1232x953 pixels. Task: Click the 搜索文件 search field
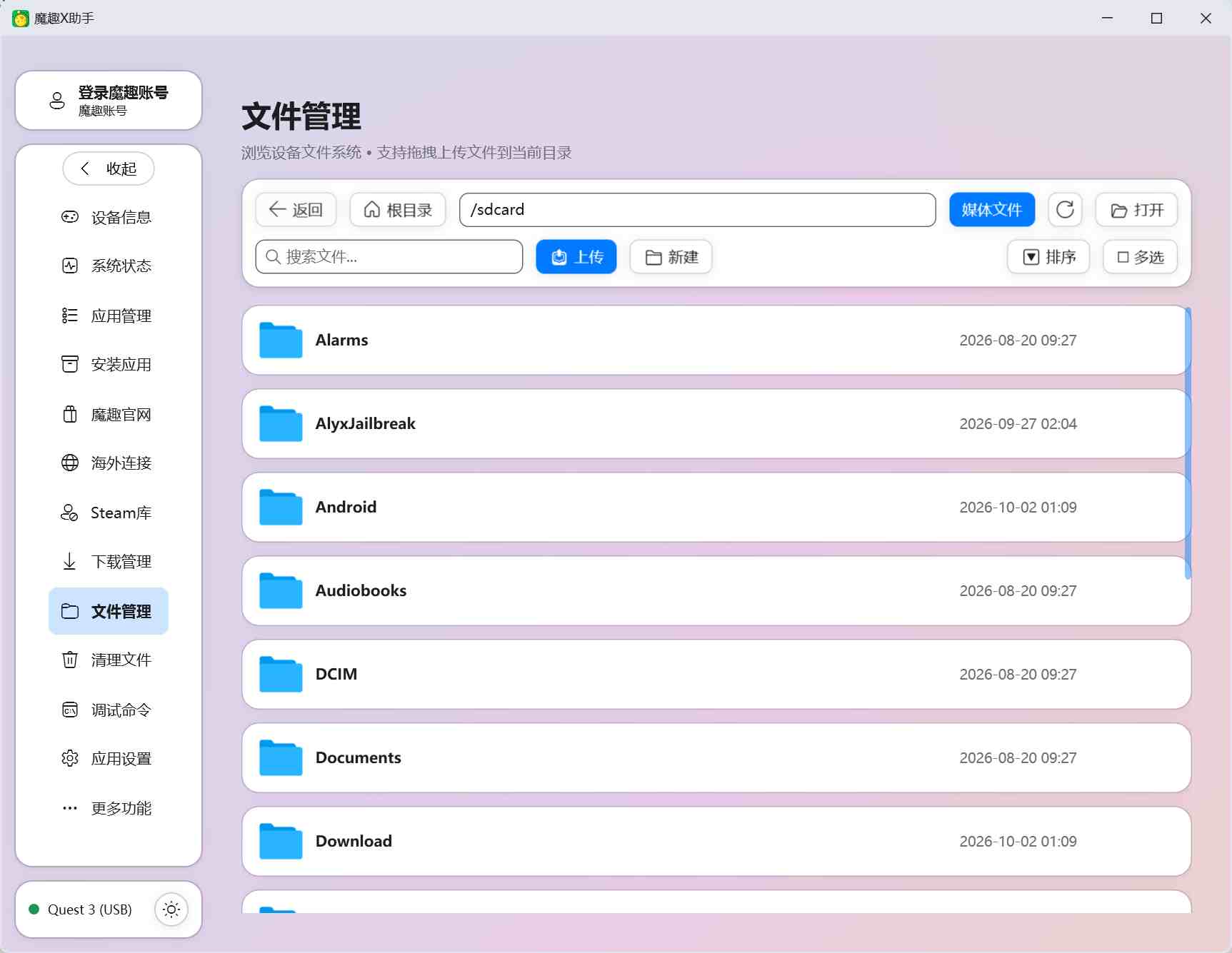pos(389,257)
